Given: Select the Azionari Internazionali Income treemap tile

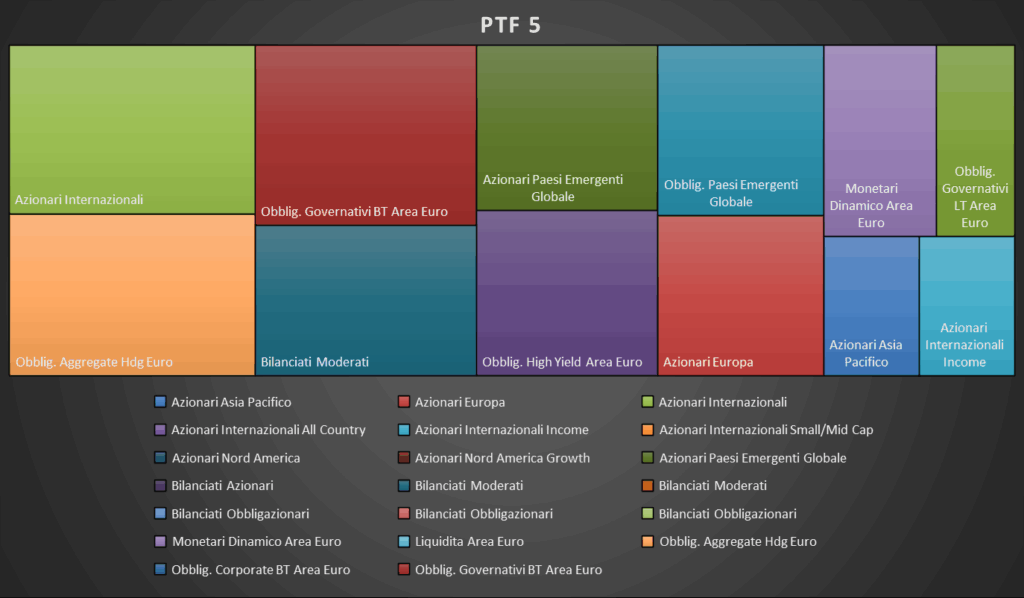Looking at the screenshot, I should tap(966, 306).
